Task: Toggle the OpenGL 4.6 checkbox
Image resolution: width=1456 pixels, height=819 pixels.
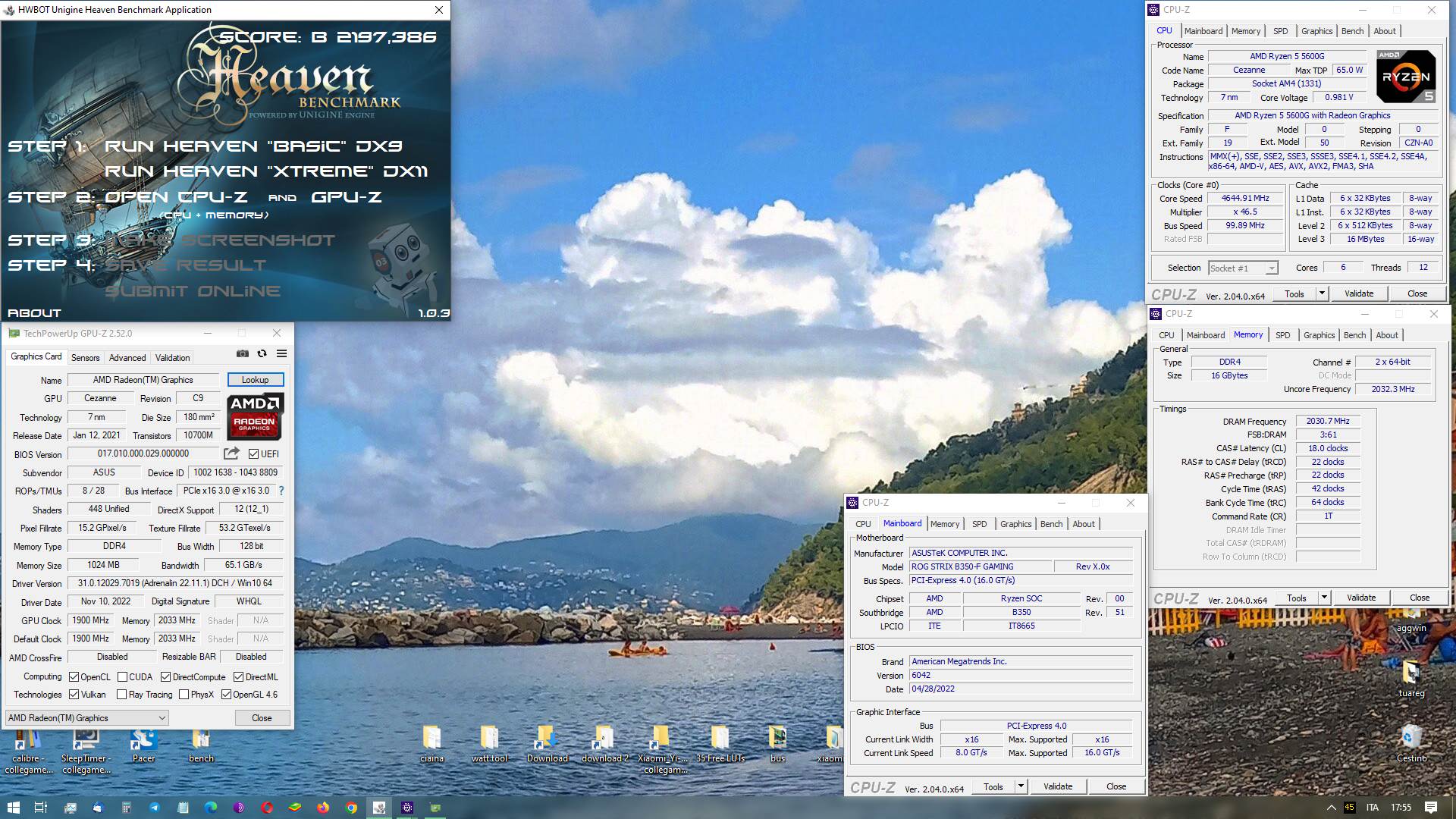Action: (226, 694)
